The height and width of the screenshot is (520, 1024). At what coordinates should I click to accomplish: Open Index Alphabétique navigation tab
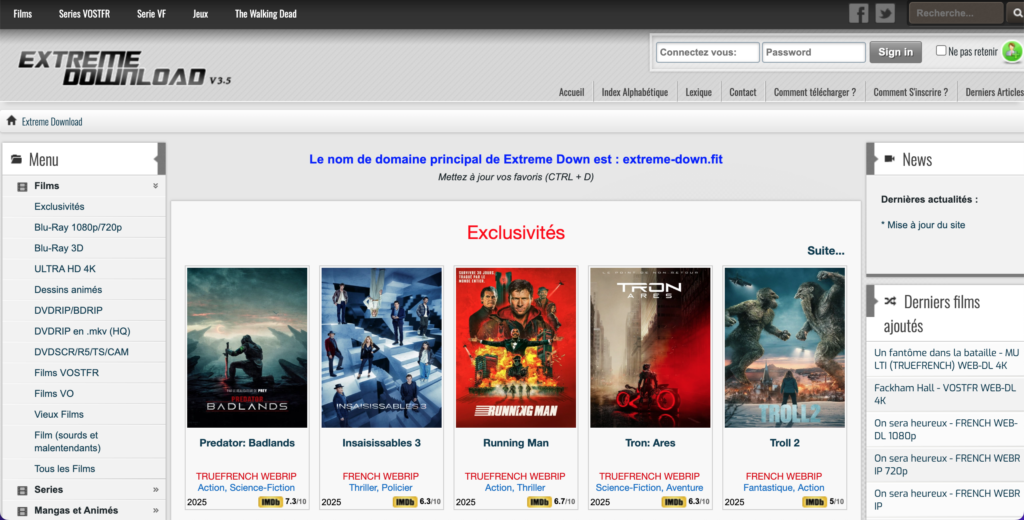click(x=635, y=92)
